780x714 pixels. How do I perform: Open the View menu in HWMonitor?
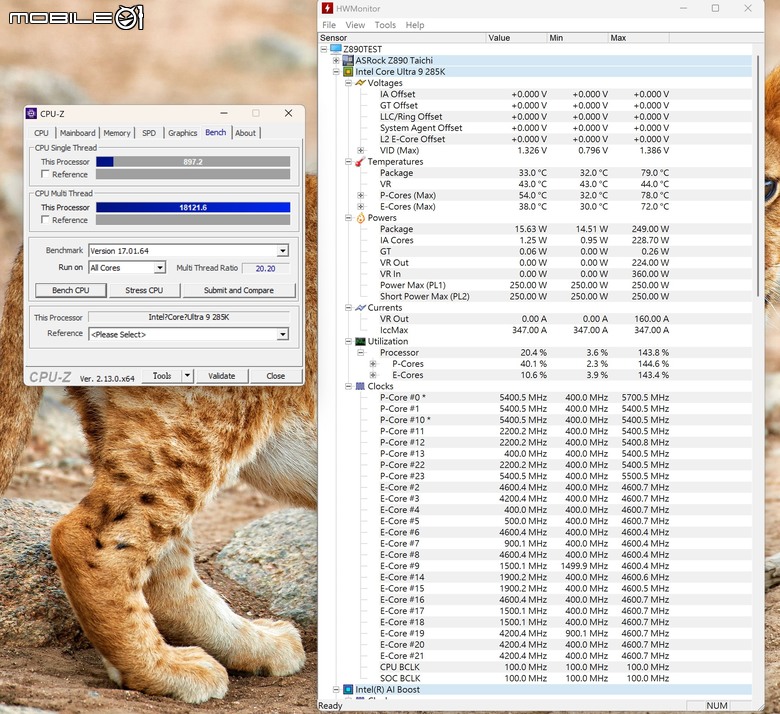355,25
